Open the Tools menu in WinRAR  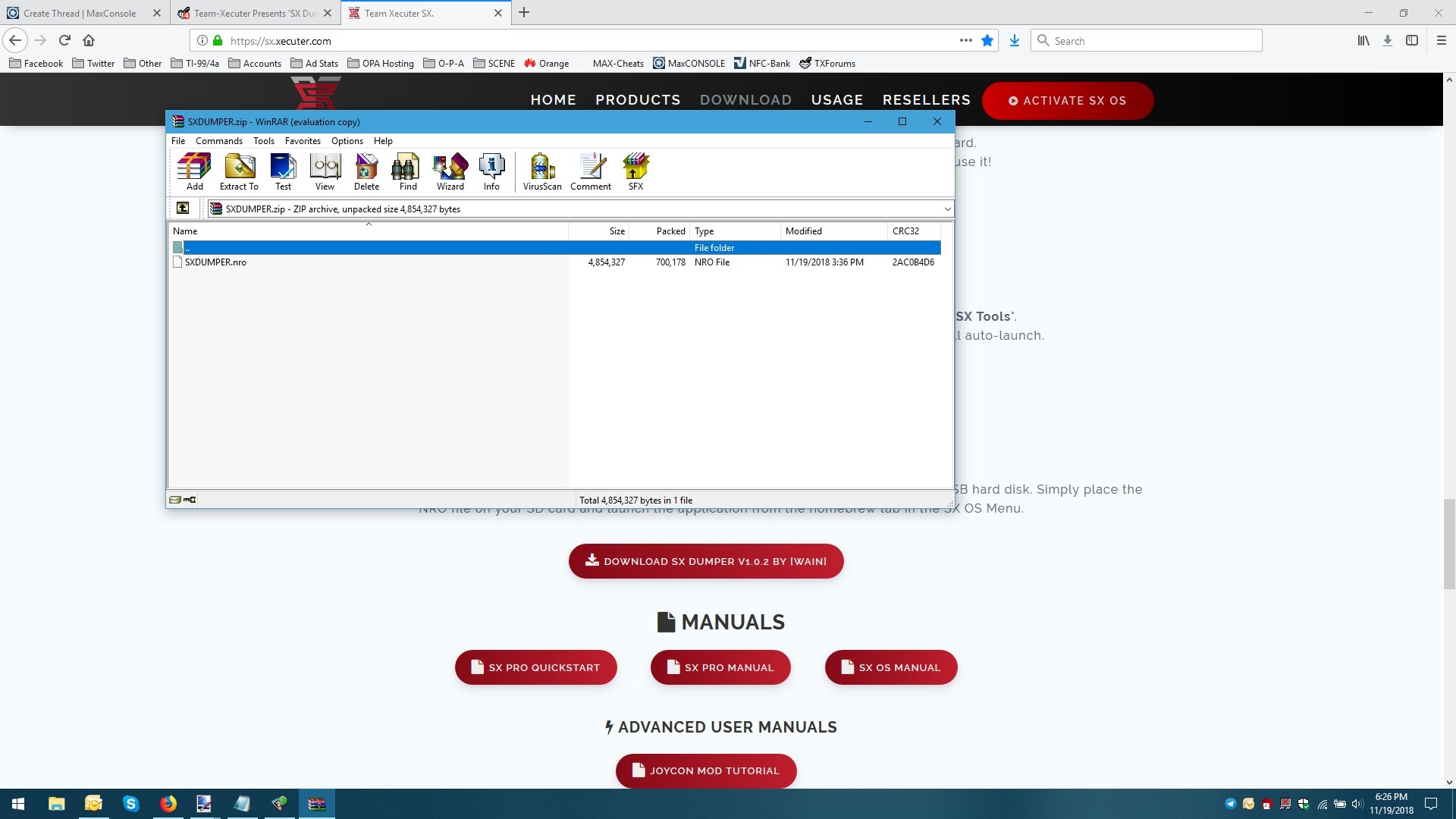coord(264,141)
